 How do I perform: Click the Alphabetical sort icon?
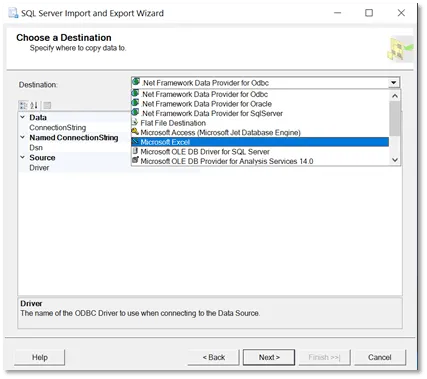click(x=34, y=106)
